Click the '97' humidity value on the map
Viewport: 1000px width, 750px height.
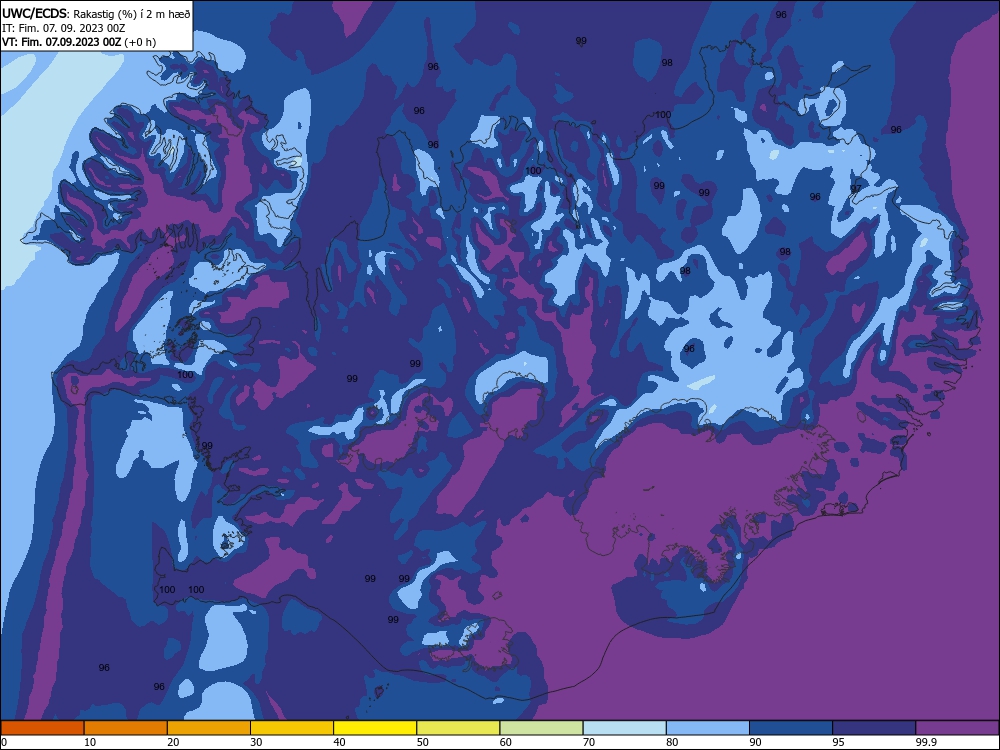[x=855, y=189]
